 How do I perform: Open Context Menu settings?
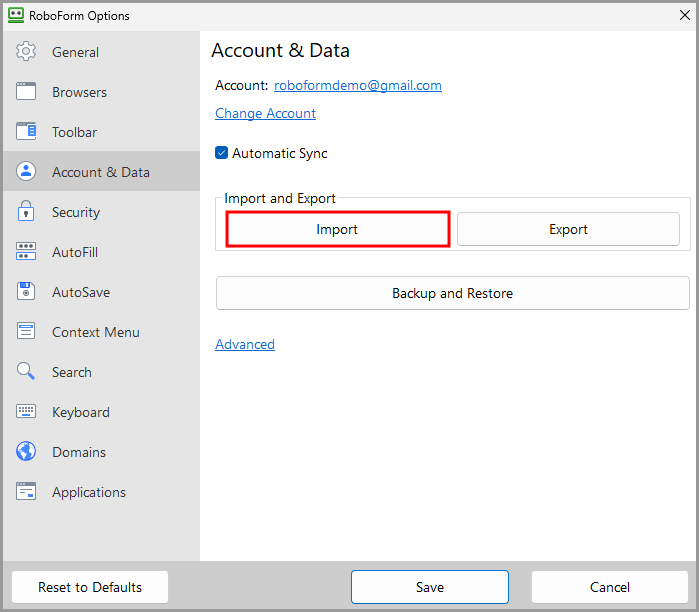click(x=102, y=332)
